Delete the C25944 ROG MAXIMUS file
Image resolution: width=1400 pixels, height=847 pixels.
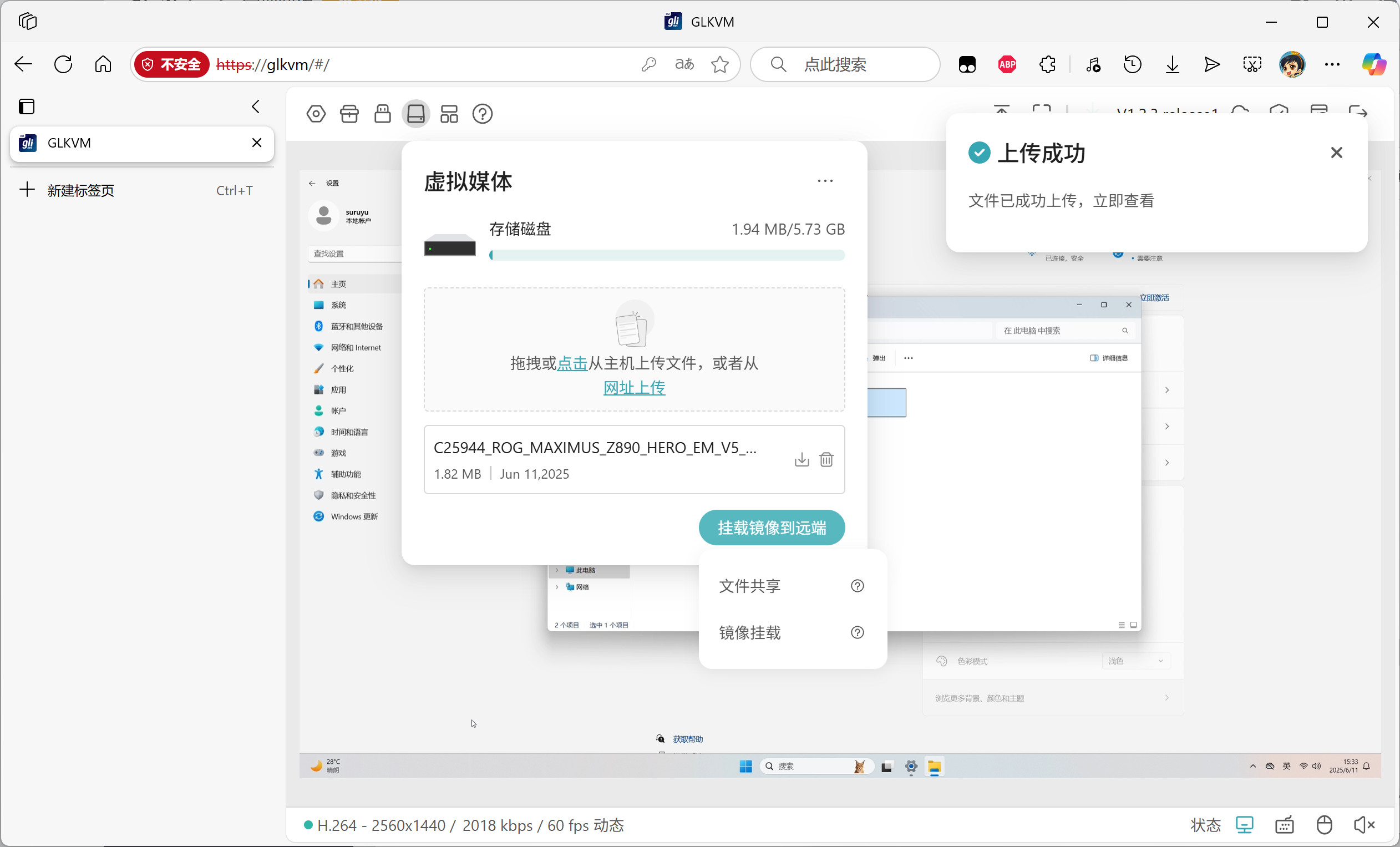coord(826,459)
